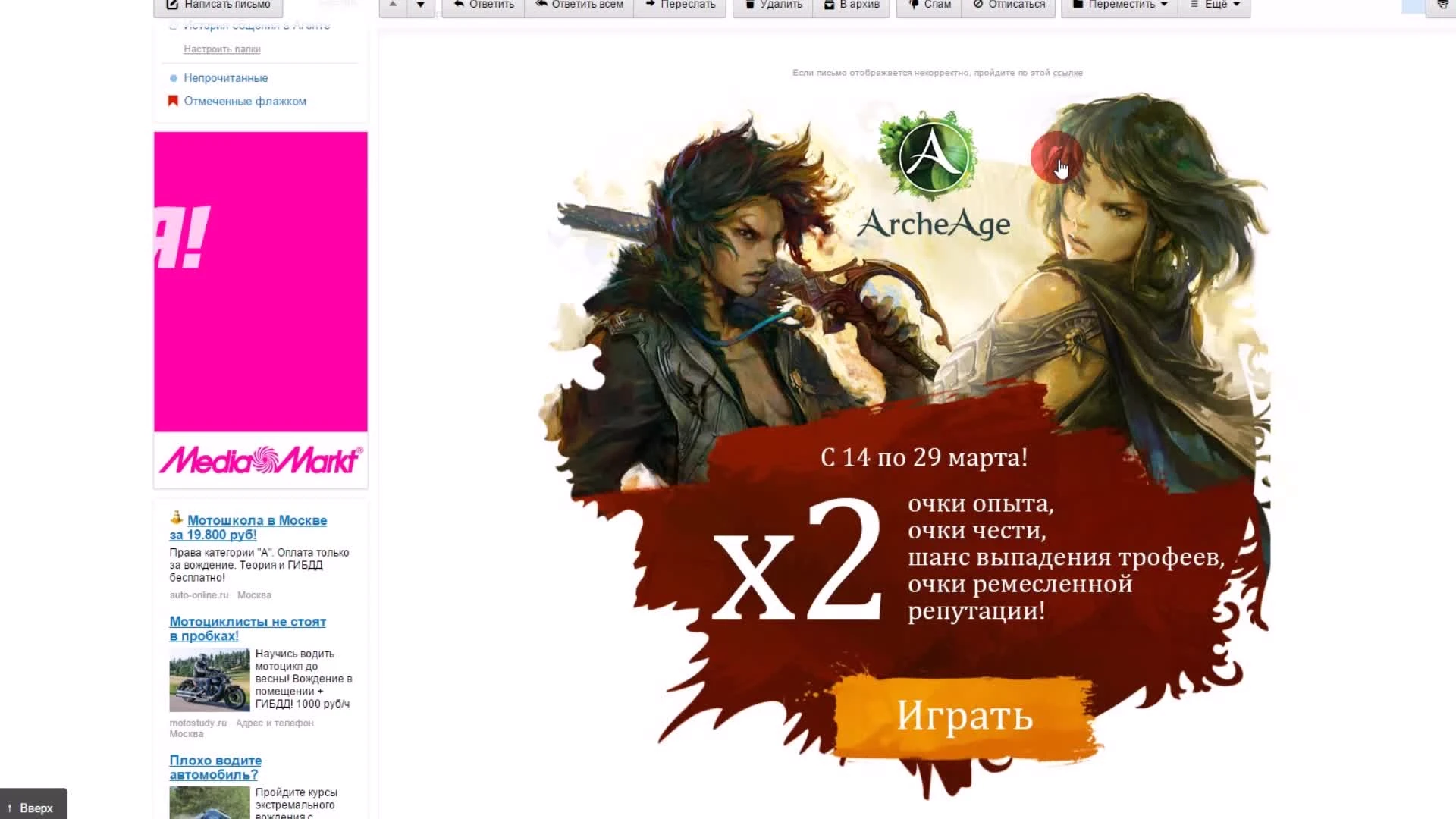Delete the email with Удалить icon
This screenshot has height=819, width=1456.
pyautogui.click(x=751, y=5)
